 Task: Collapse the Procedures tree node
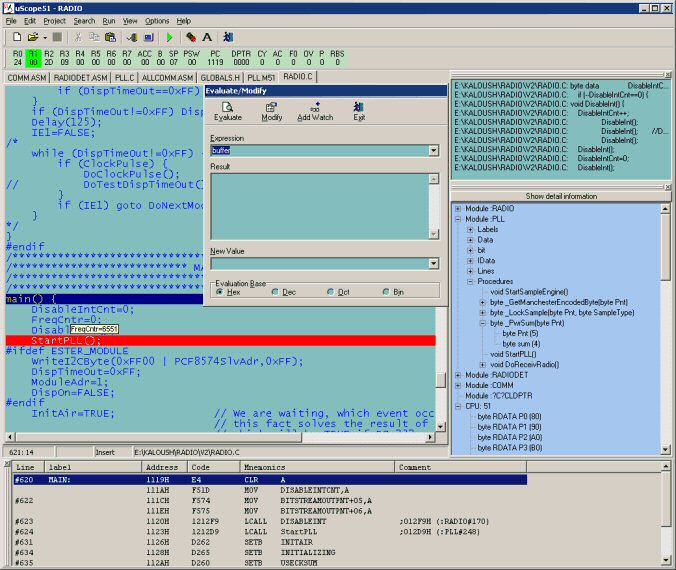[x=470, y=282]
